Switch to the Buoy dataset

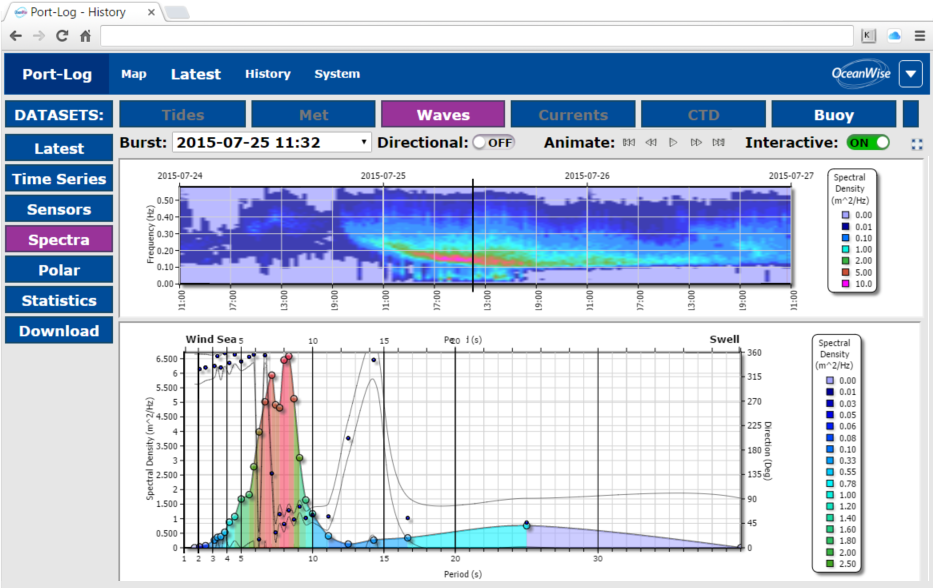click(x=833, y=115)
